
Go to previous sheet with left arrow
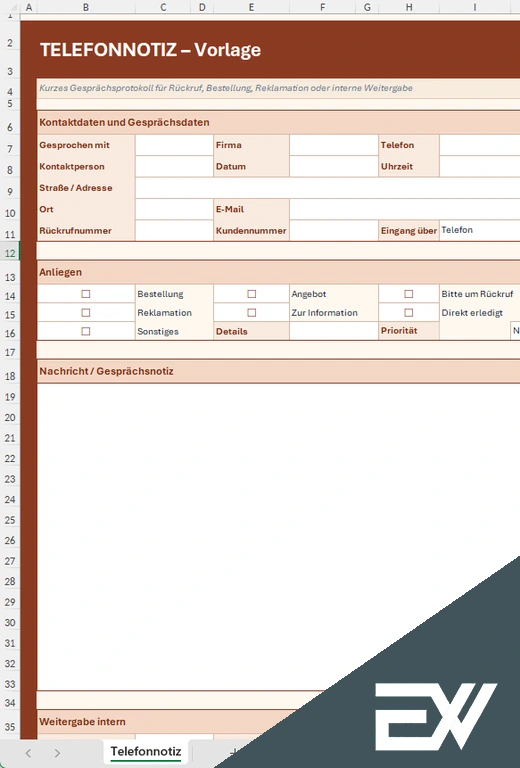pyautogui.click(x=28, y=753)
